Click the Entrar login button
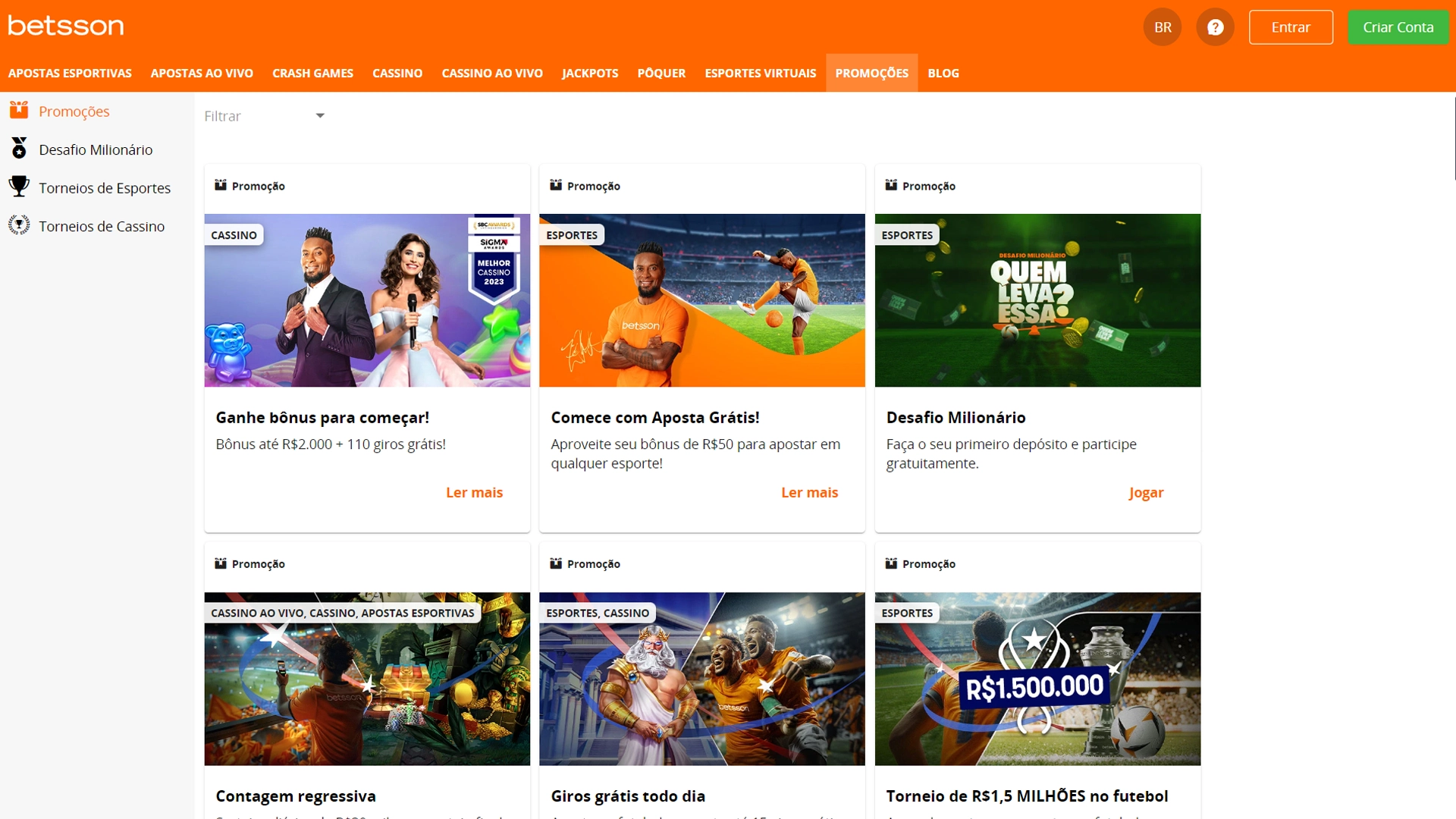Screen dimensions: 1456x819 point(1291,27)
